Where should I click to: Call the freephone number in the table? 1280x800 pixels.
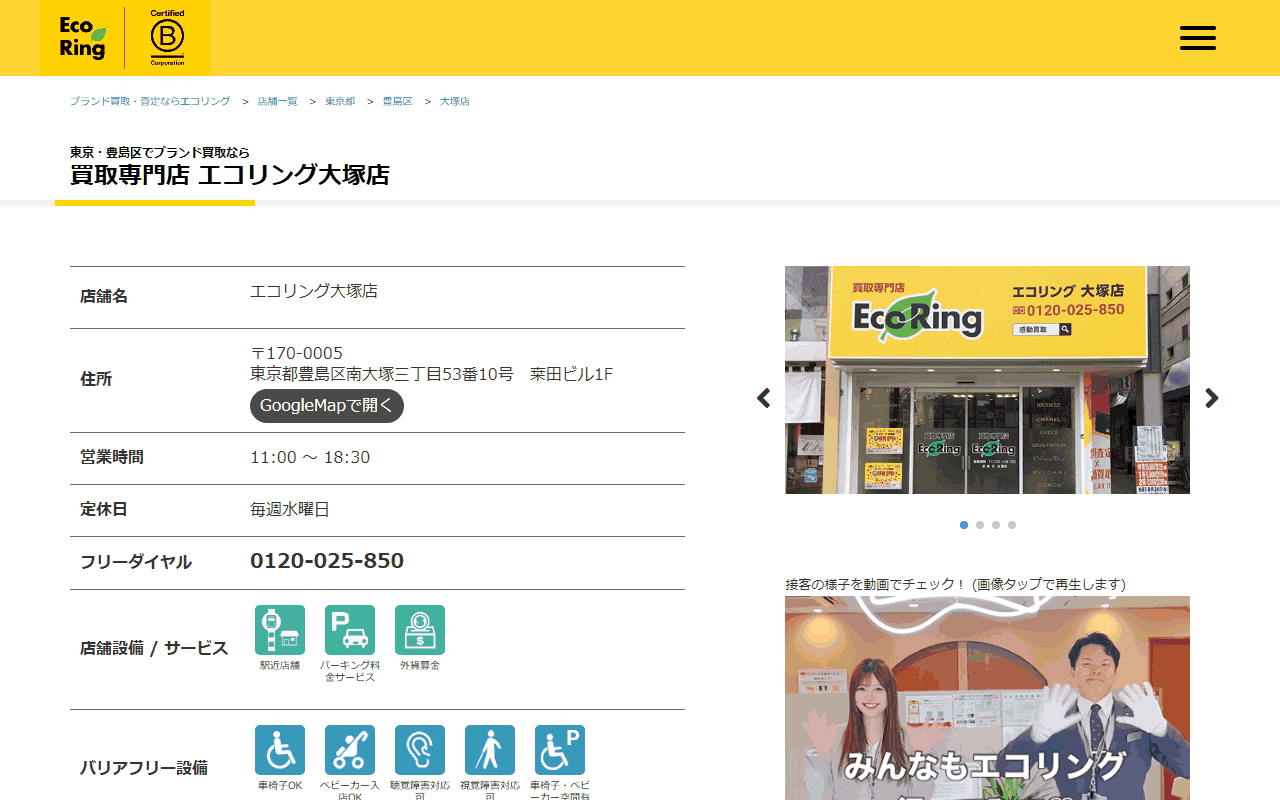[x=327, y=561]
